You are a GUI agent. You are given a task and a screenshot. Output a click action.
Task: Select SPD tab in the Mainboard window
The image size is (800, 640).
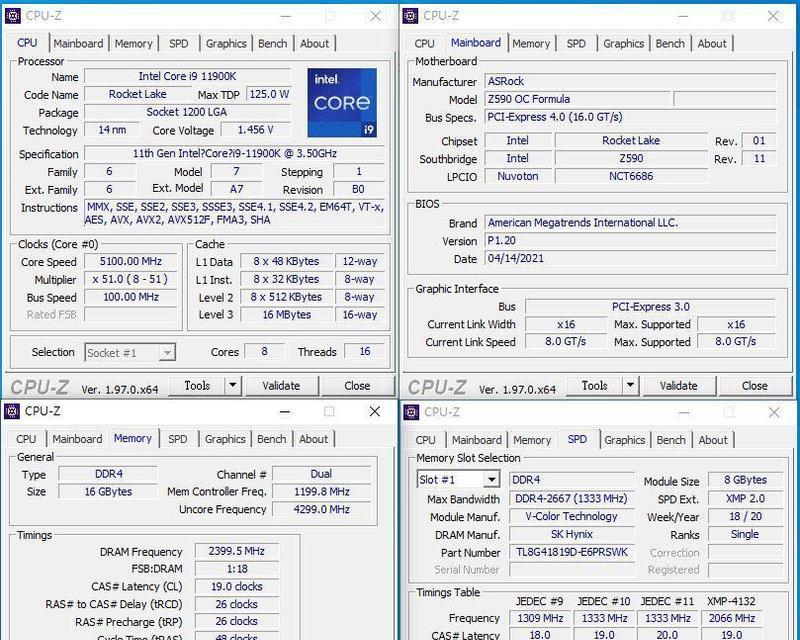pos(576,43)
